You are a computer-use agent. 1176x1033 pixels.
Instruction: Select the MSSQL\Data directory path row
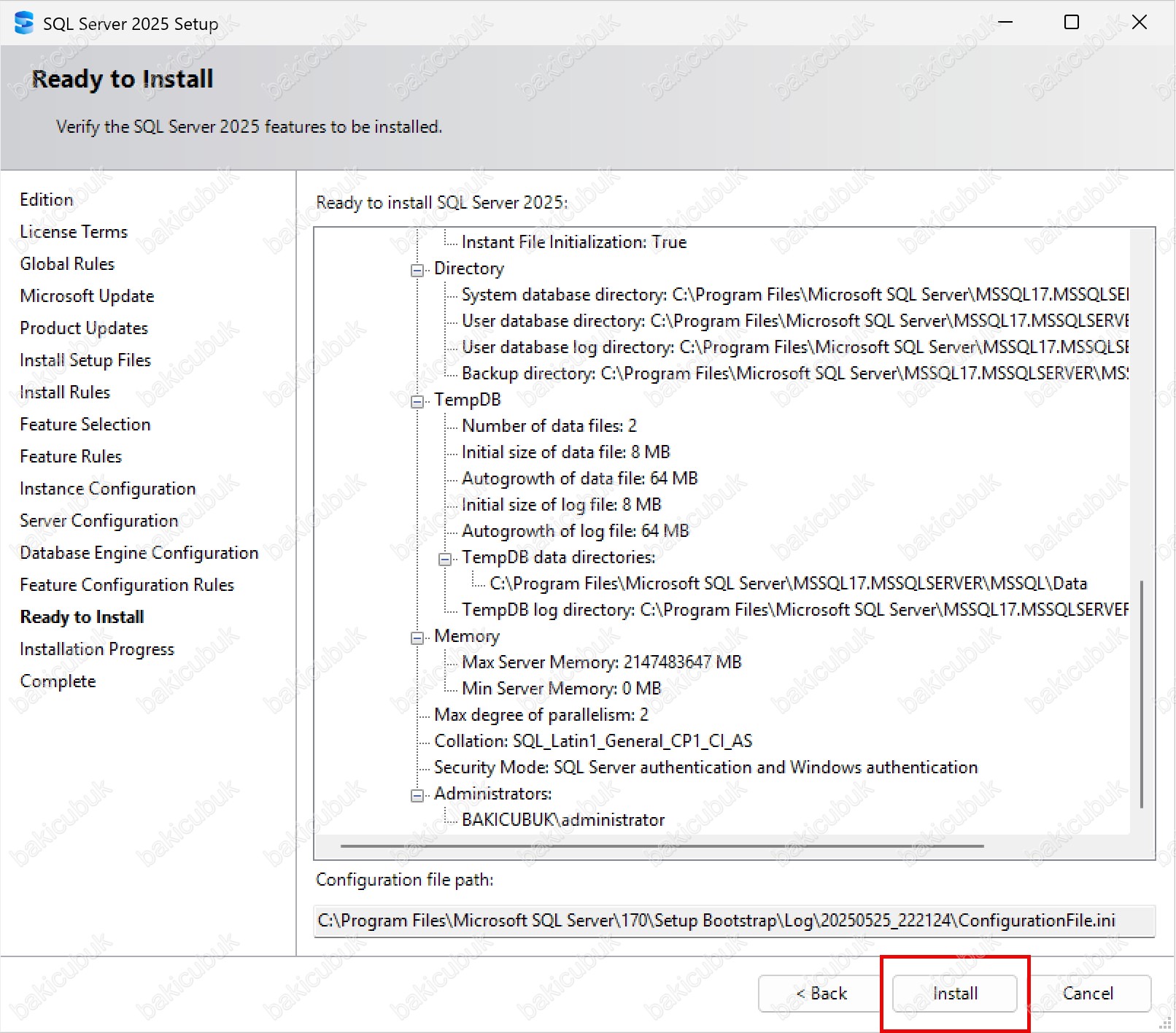coord(789,583)
